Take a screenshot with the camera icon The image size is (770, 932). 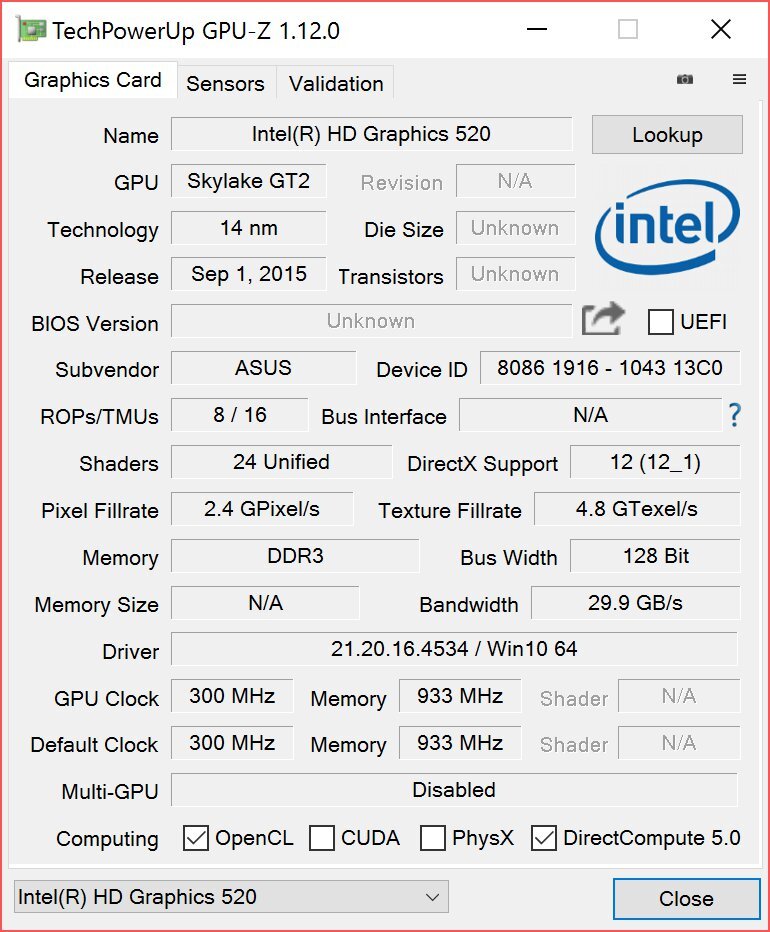(685, 79)
